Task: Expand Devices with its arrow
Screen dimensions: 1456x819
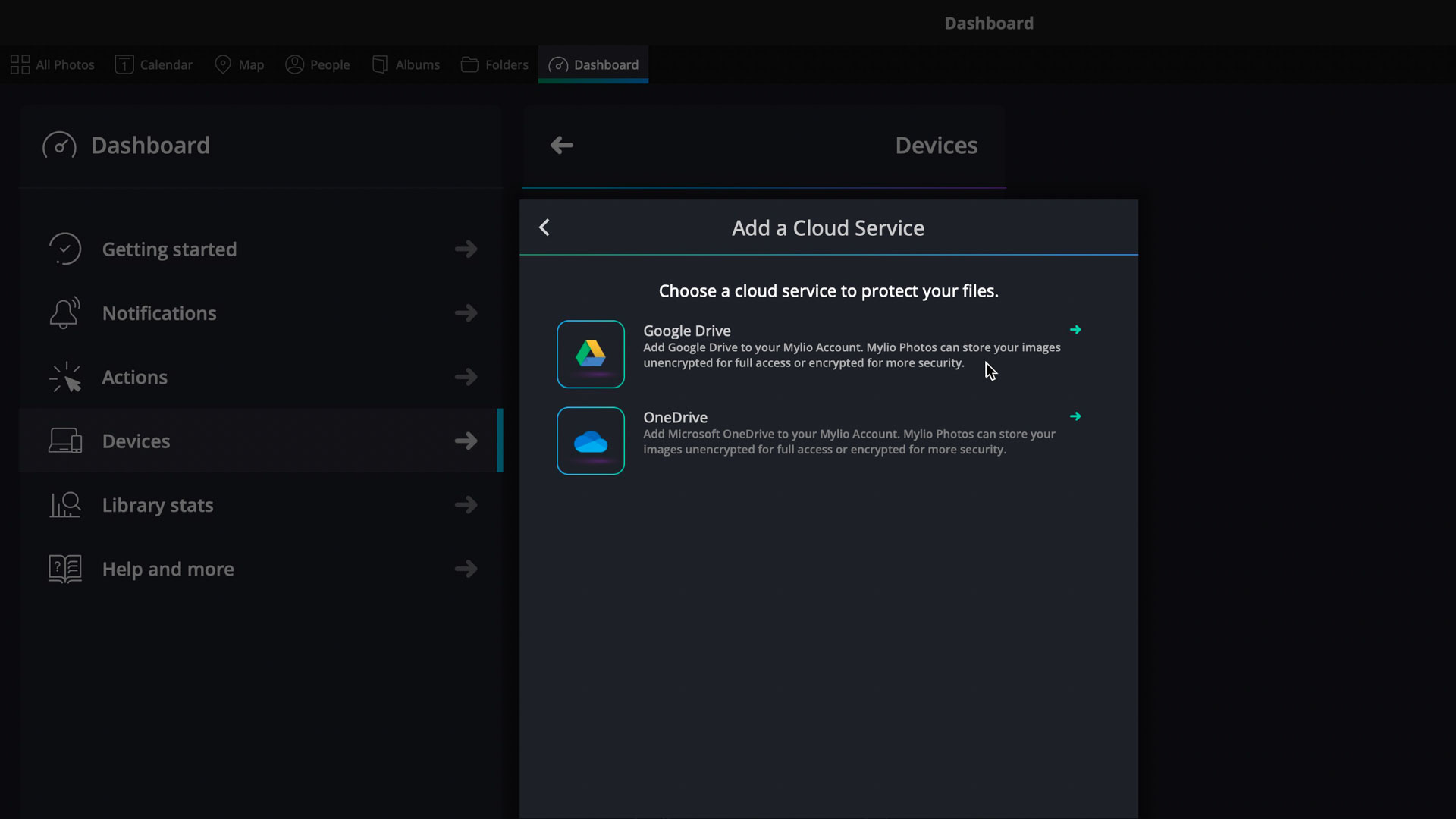Action: pyautogui.click(x=466, y=441)
